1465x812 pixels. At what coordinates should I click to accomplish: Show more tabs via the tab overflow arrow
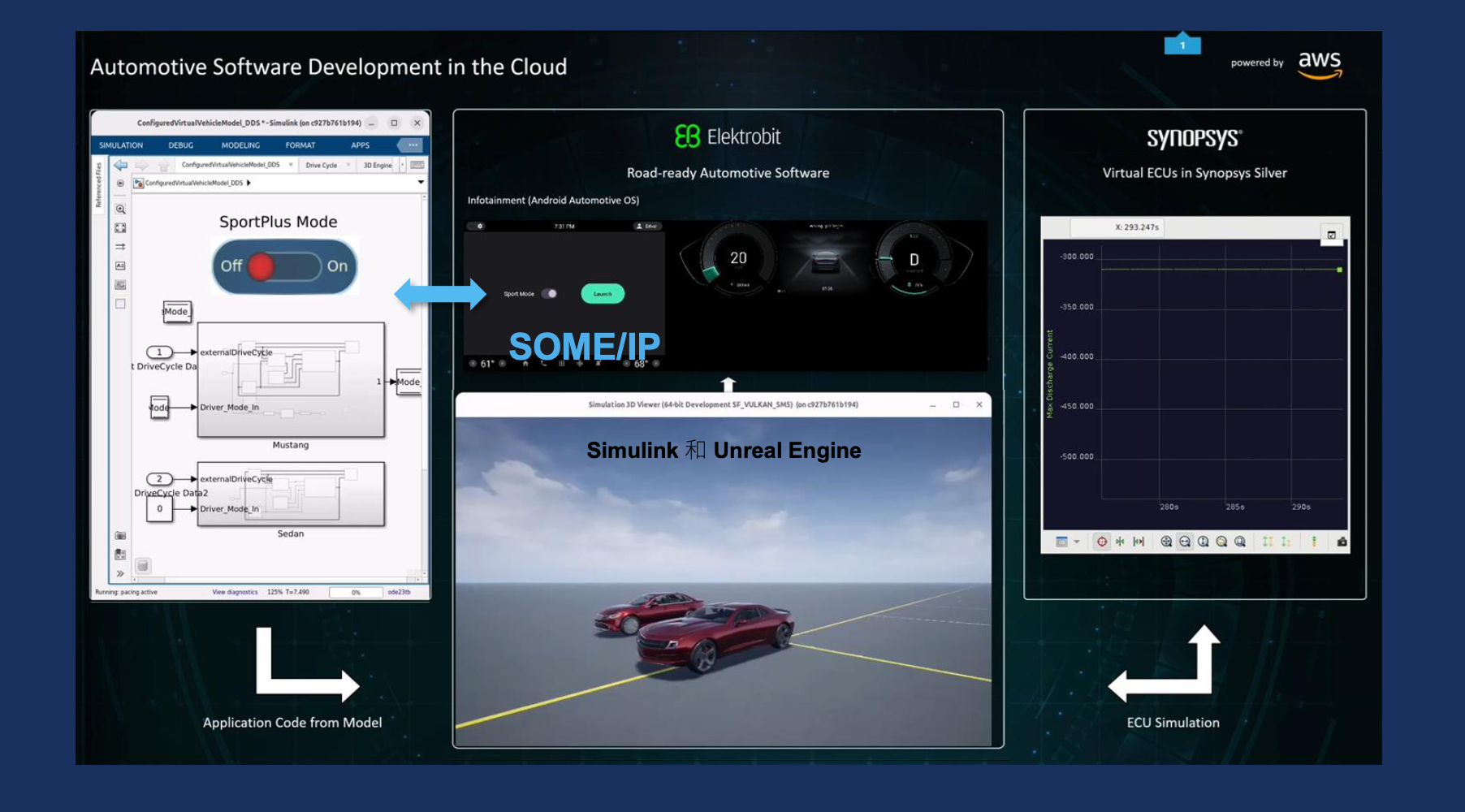click(x=402, y=165)
